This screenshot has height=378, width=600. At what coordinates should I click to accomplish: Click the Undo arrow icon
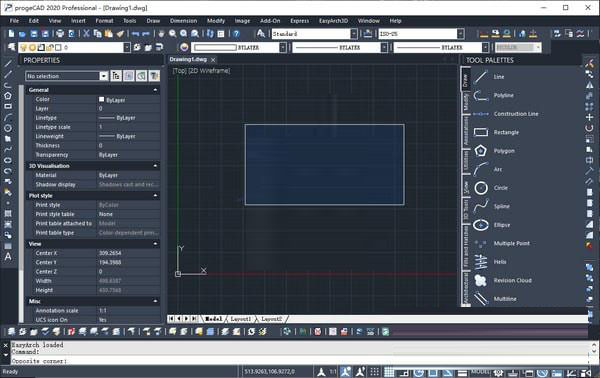(x=135, y=34)
